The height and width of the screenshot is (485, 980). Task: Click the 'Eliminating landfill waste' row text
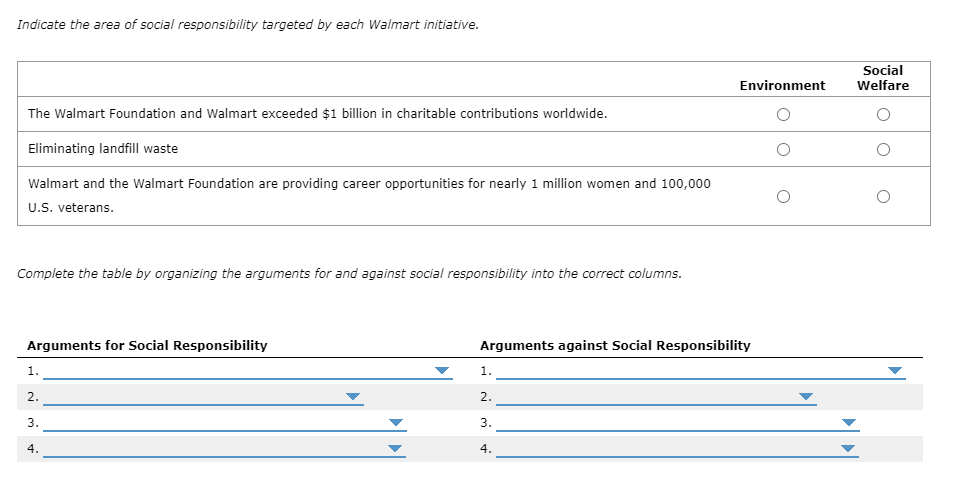click(103, 149)
